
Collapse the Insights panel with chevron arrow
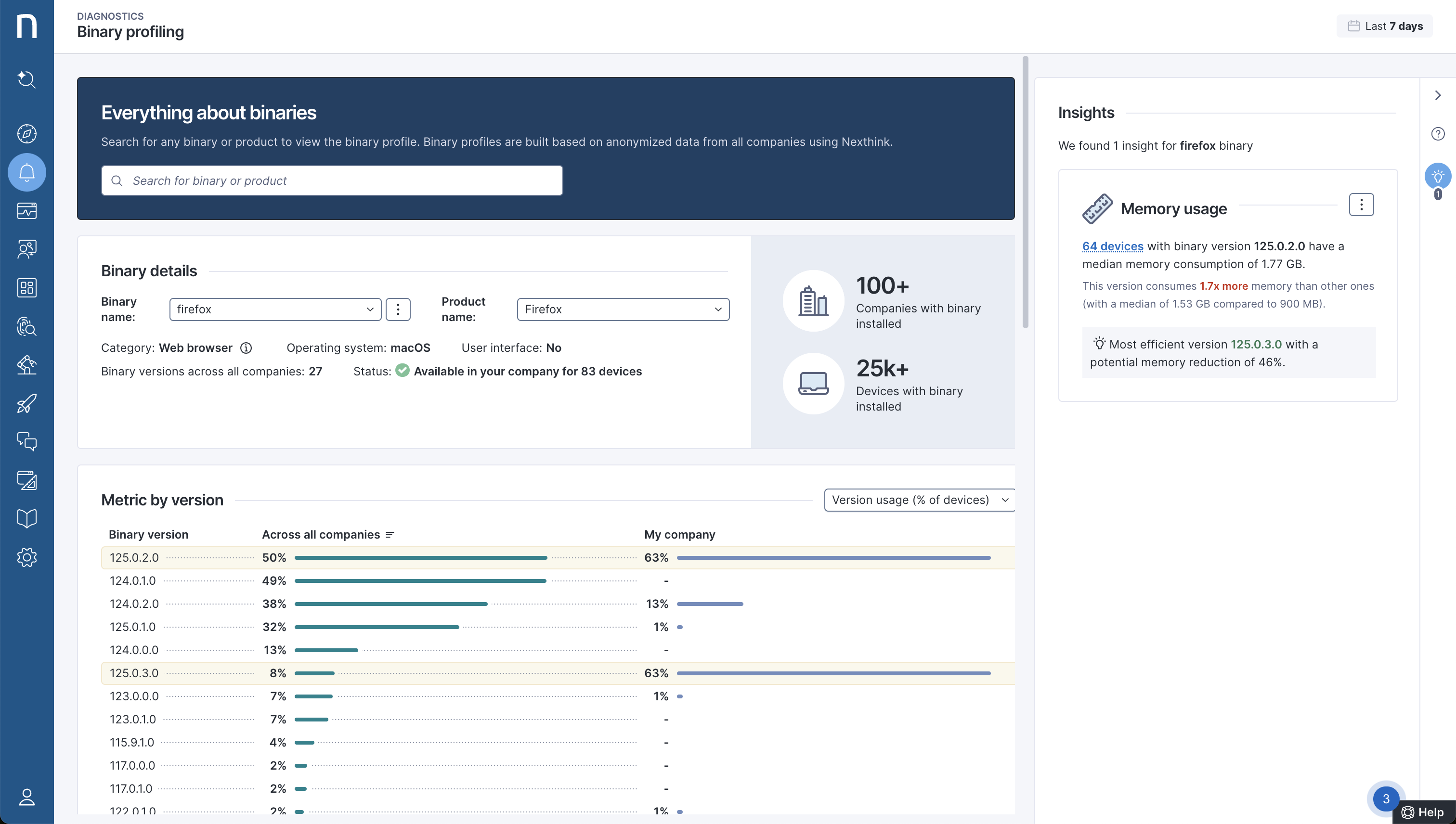click(1437, 95)
